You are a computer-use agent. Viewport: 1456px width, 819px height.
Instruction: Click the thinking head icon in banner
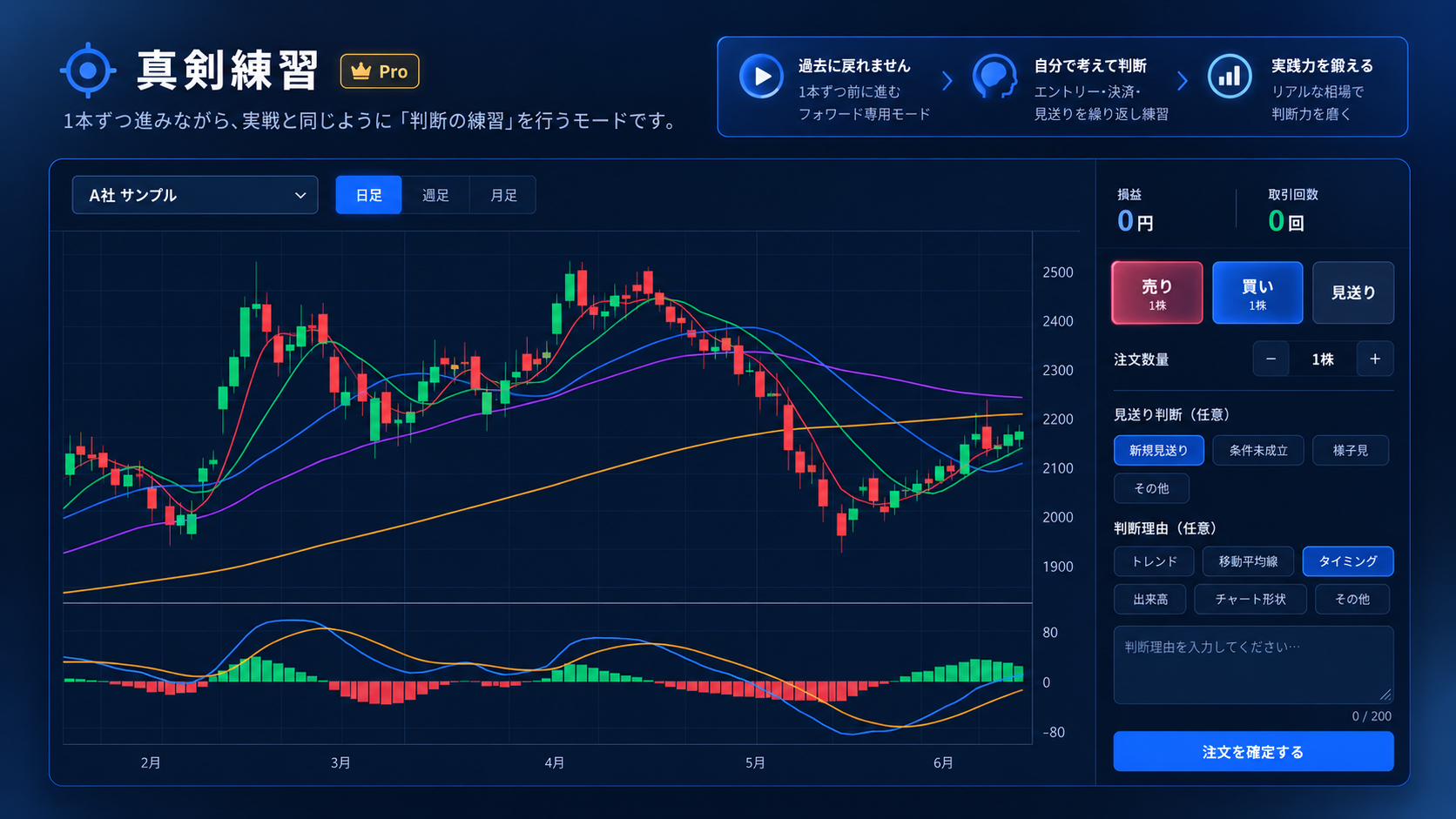994,77
